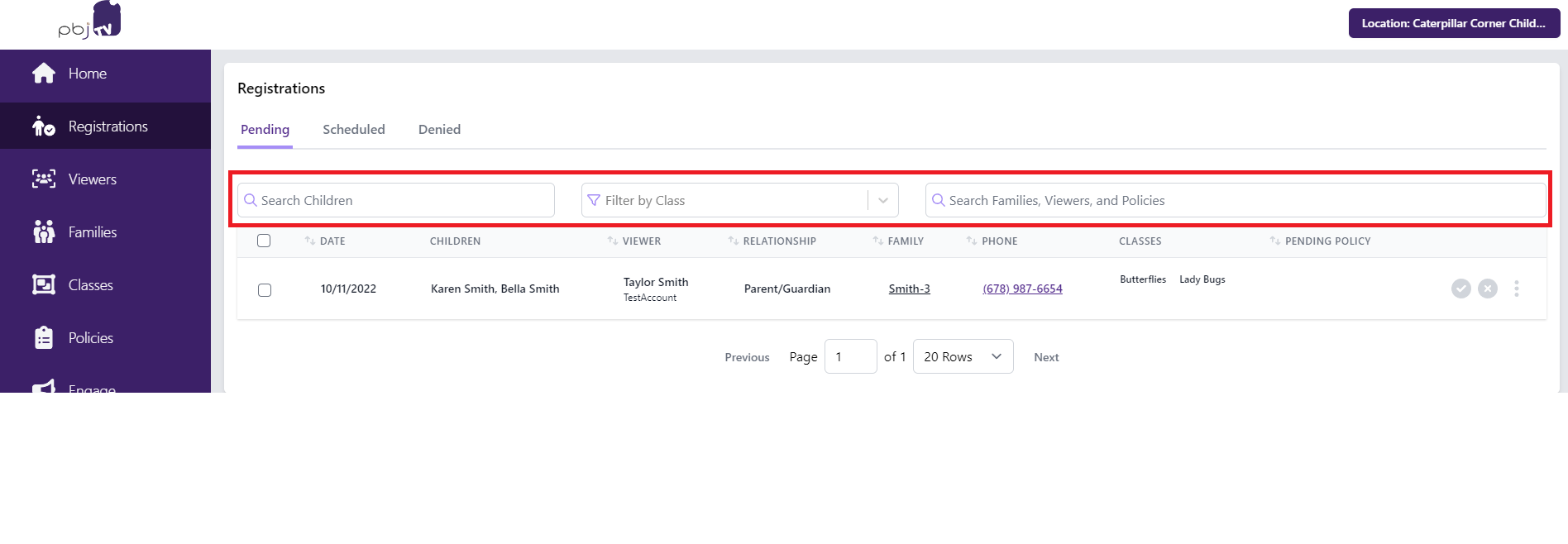Click the pbj TV logo

pos(89,20)
